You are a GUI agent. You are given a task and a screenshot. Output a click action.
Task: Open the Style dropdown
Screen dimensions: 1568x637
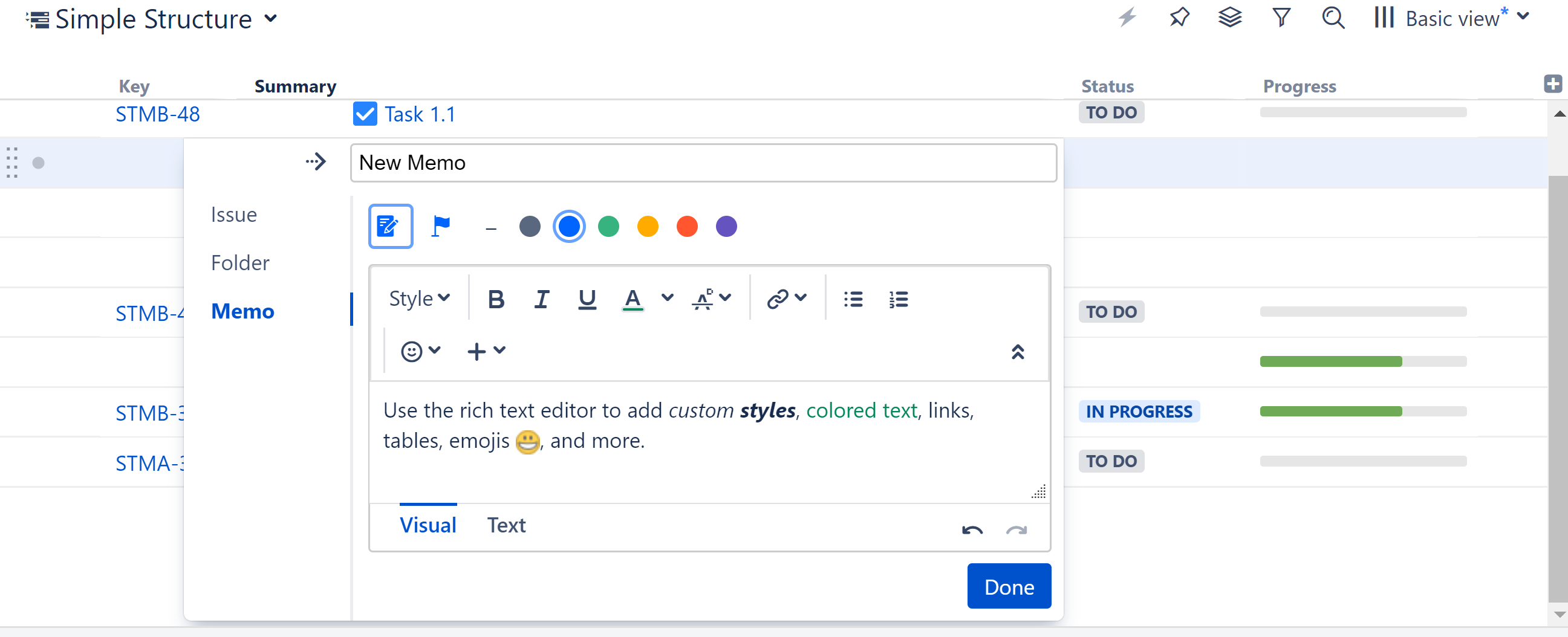tap(419, 299)
